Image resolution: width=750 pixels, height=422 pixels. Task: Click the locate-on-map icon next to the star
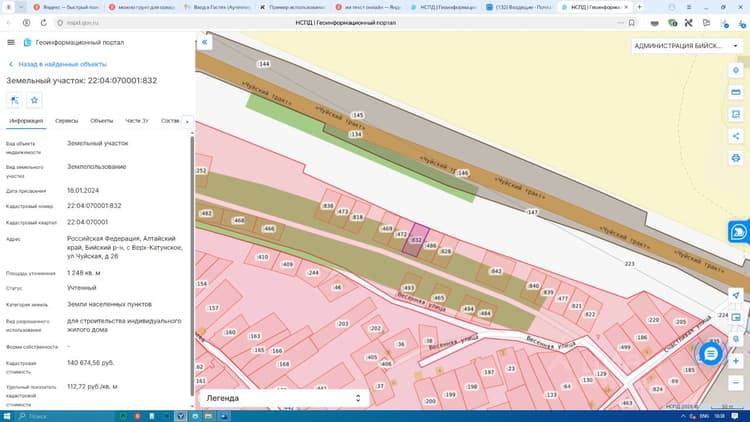click(x=14, y=100)
